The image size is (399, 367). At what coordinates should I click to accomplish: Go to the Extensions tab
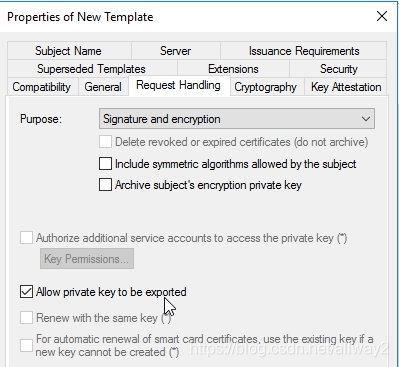[233, 69]
